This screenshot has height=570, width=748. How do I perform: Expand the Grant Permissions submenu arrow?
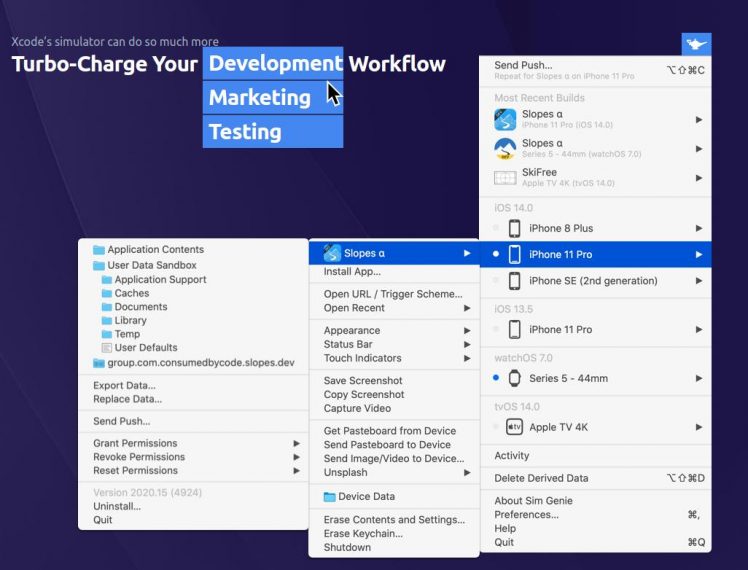[296, 443]
